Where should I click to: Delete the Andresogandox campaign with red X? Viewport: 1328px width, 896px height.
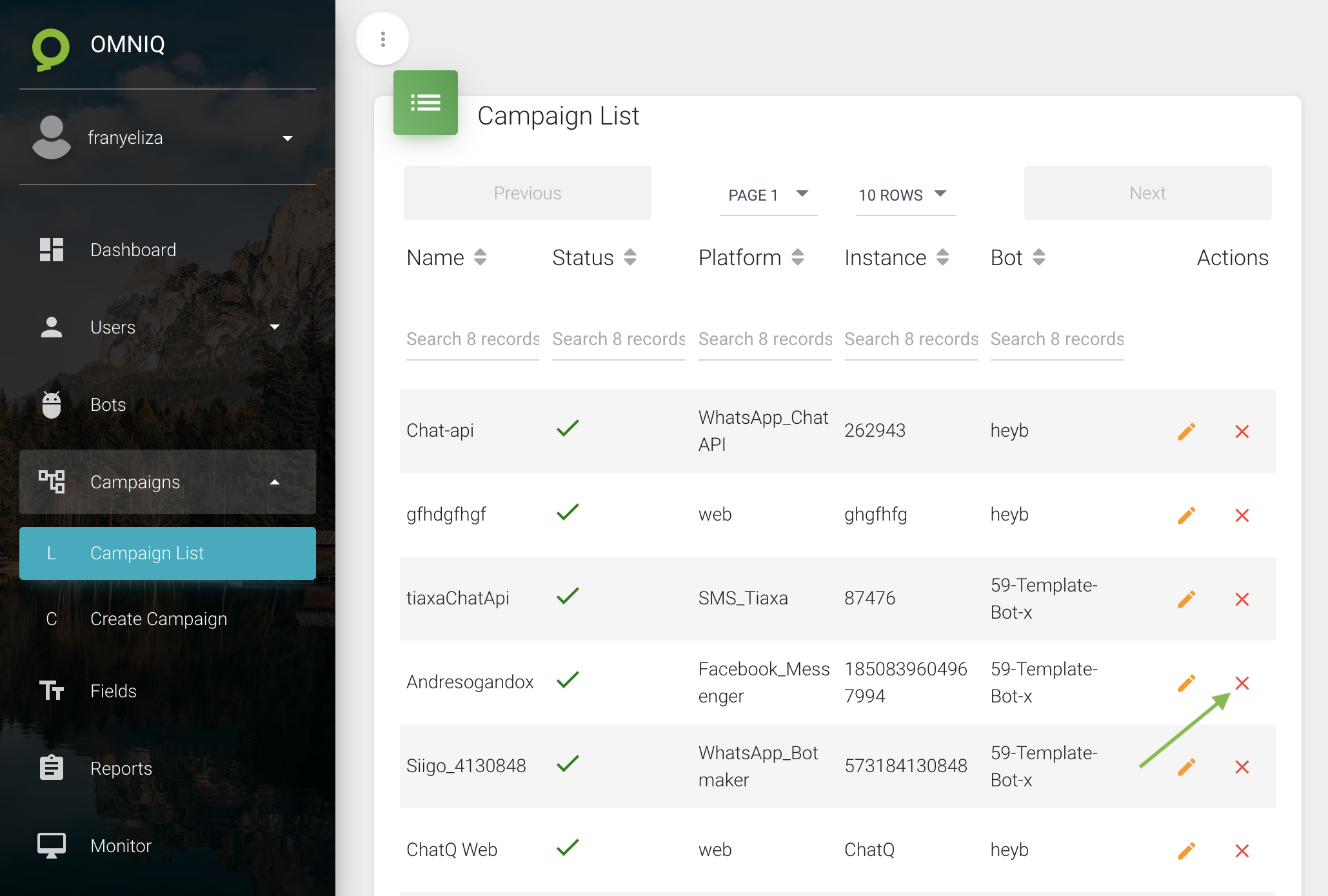pos(1242,683)
